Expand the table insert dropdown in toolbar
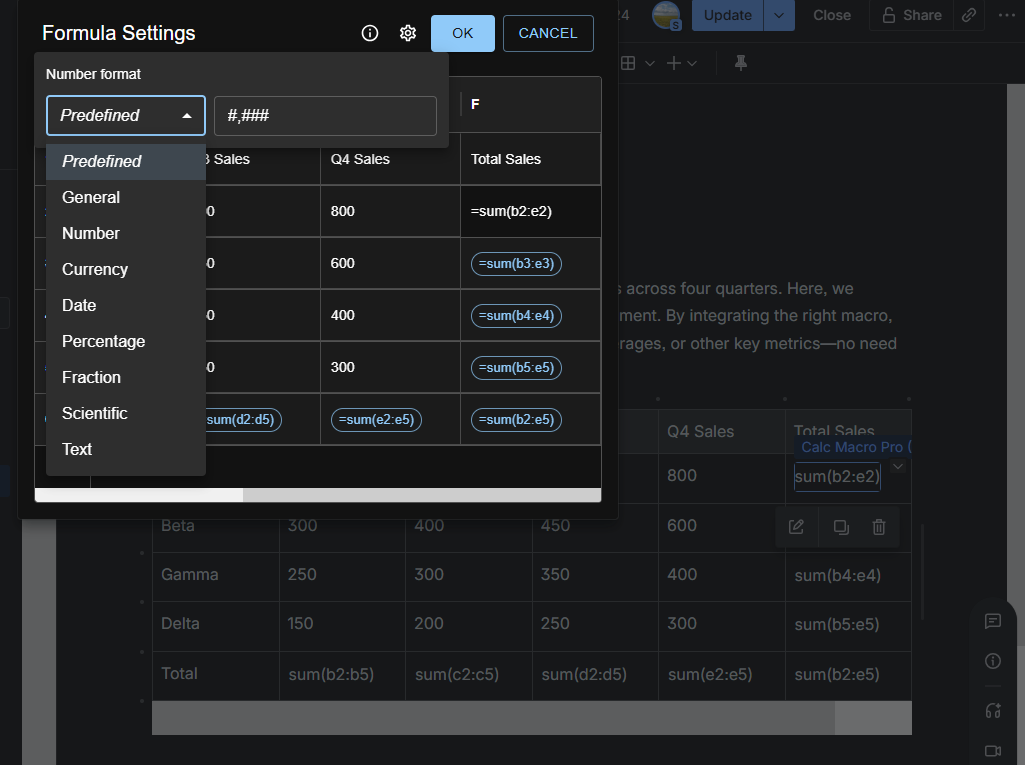 pos(637,63)
